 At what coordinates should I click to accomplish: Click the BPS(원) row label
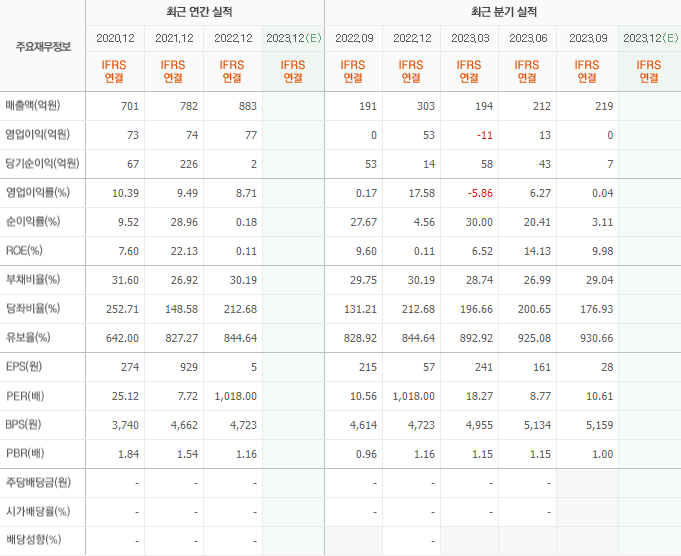23,424
